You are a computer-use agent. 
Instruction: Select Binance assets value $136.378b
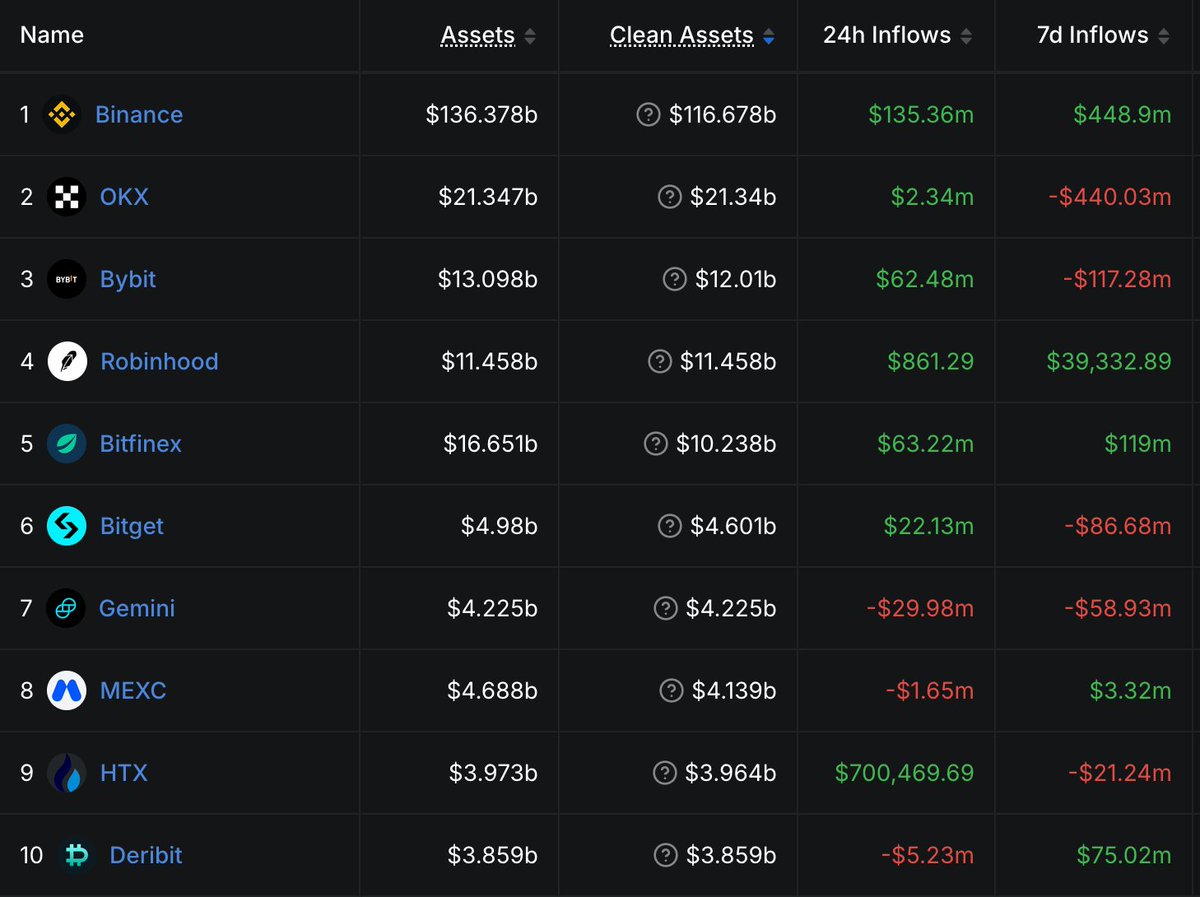(x=482, y=115)
